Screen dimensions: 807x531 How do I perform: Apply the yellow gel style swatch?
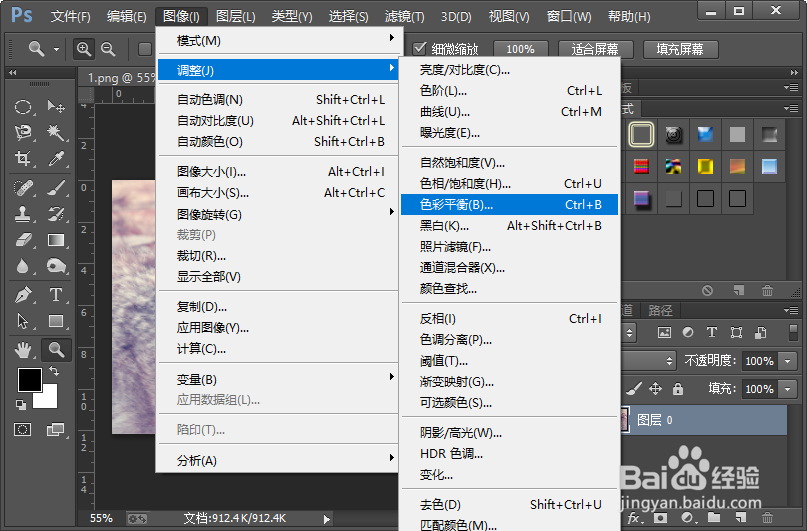pyautogui.click(x=705, y=166)
